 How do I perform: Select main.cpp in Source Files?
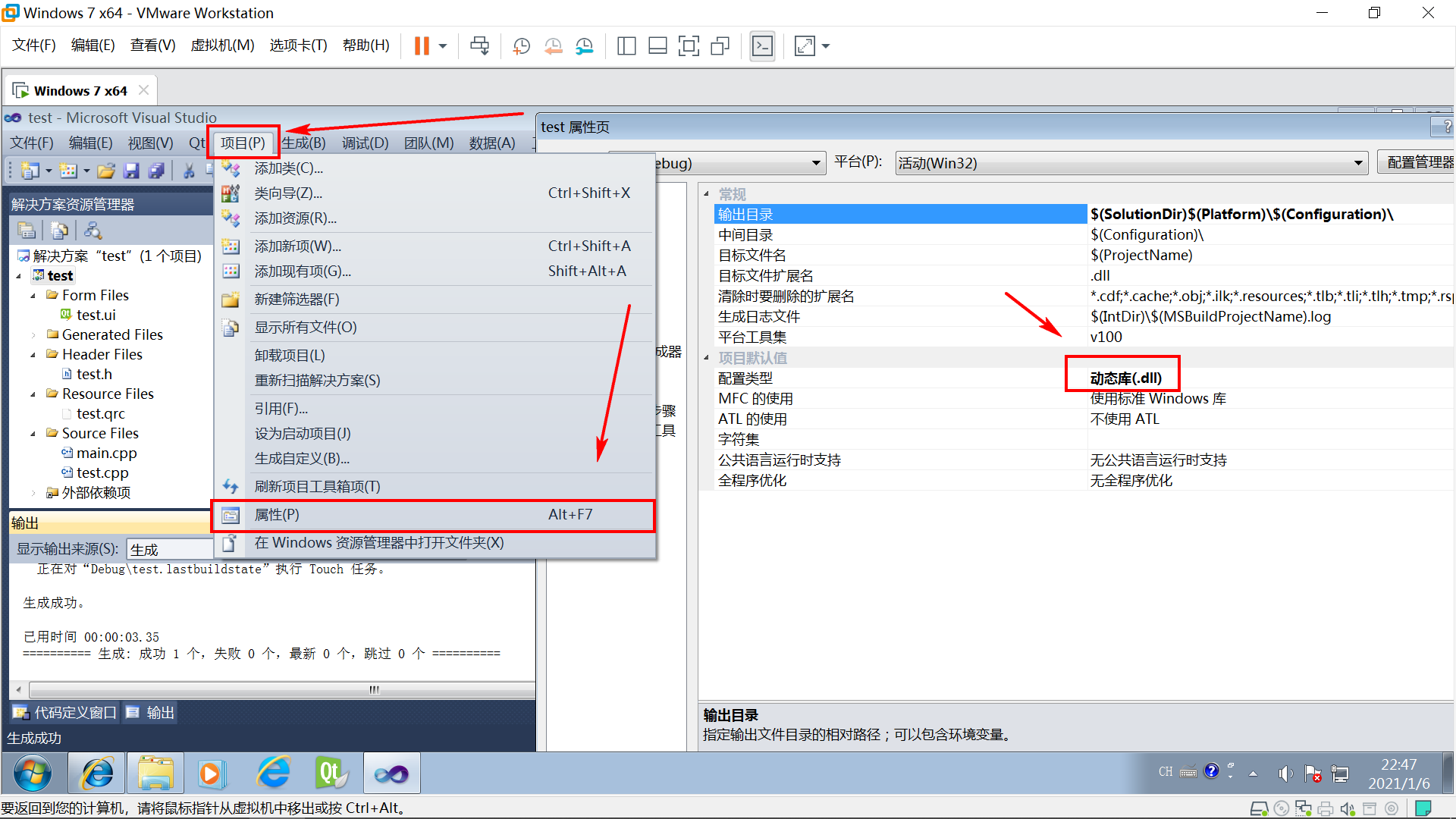(106, 453)
